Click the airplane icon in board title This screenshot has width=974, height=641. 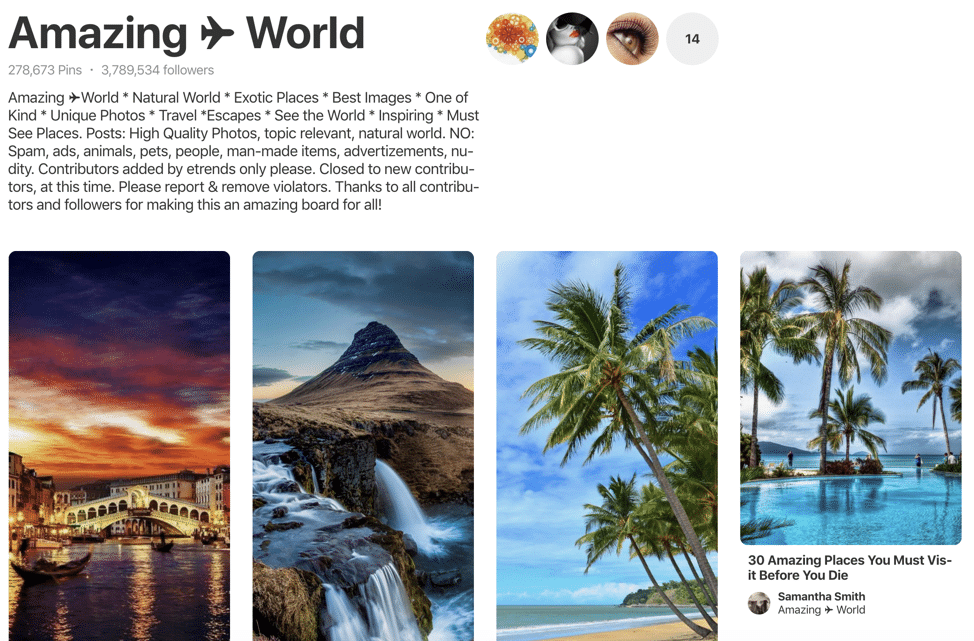(x=217, y=34)
